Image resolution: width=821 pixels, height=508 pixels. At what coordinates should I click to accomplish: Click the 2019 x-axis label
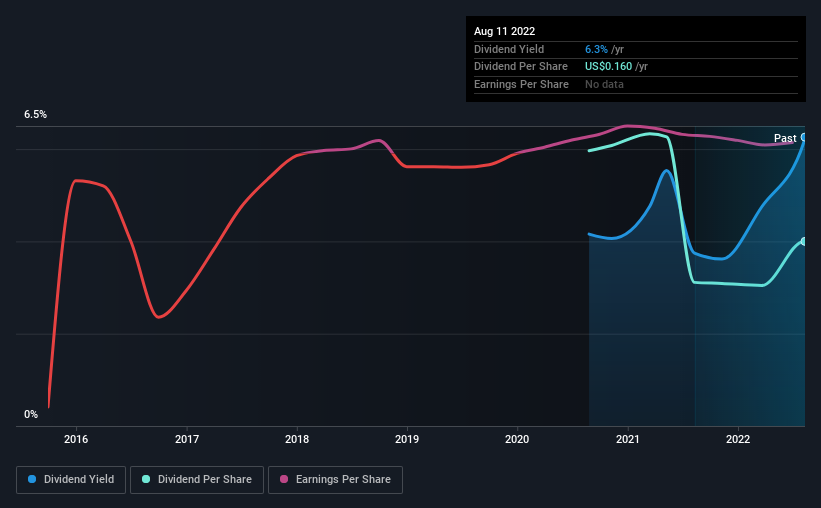[x=407, y=439]
